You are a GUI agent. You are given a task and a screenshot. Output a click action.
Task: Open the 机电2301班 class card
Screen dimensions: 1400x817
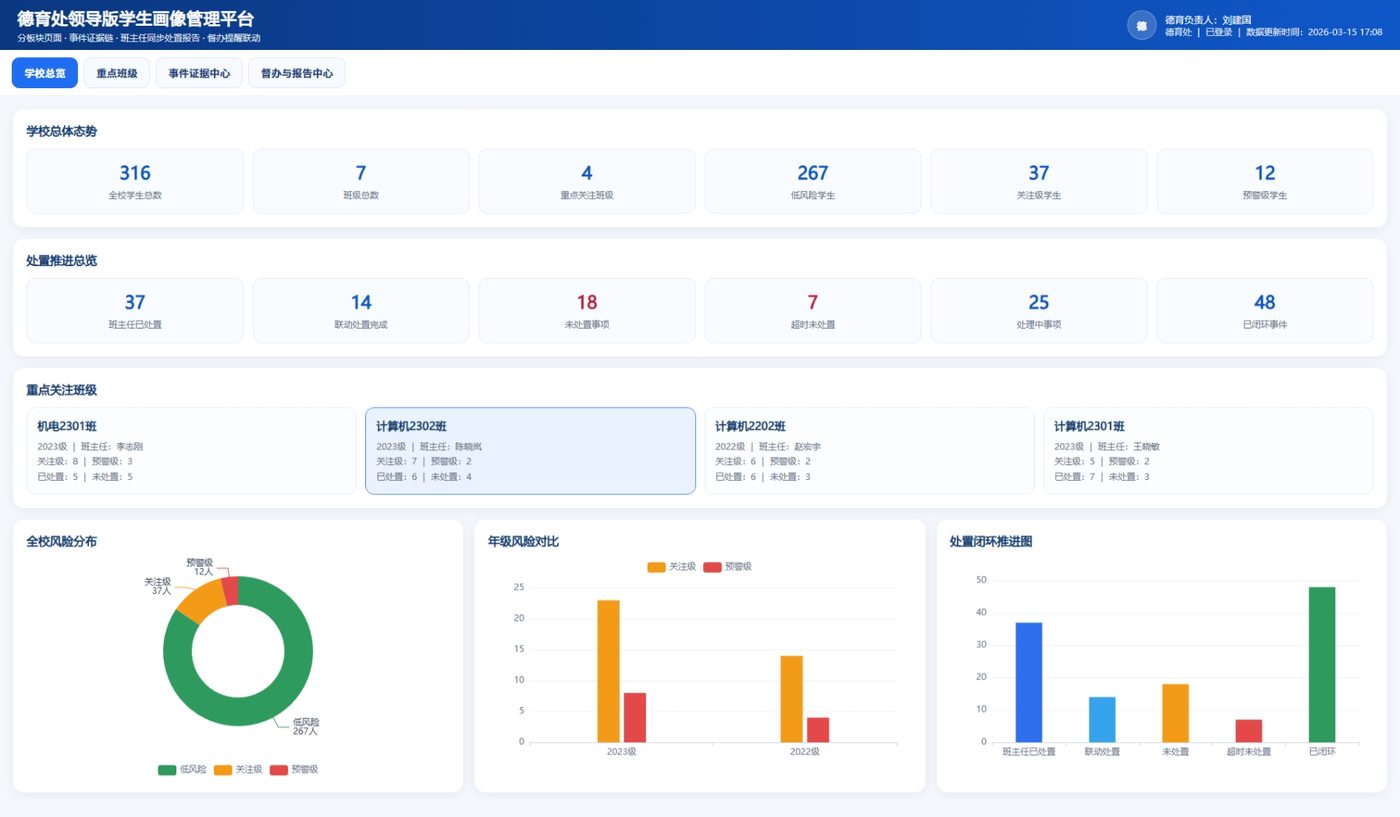[x=191, y=451]
